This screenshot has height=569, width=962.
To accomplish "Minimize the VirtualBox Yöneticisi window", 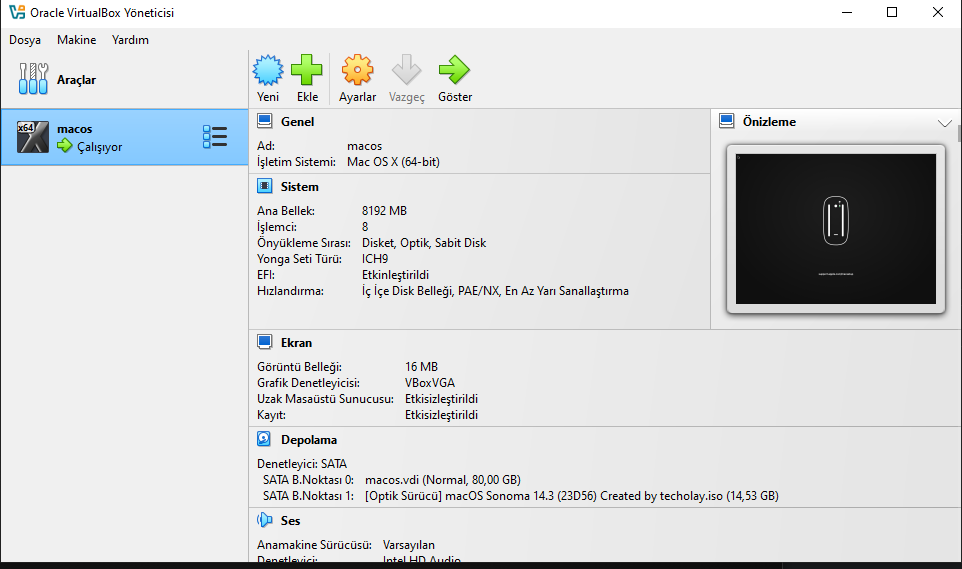I will [847, 12].
